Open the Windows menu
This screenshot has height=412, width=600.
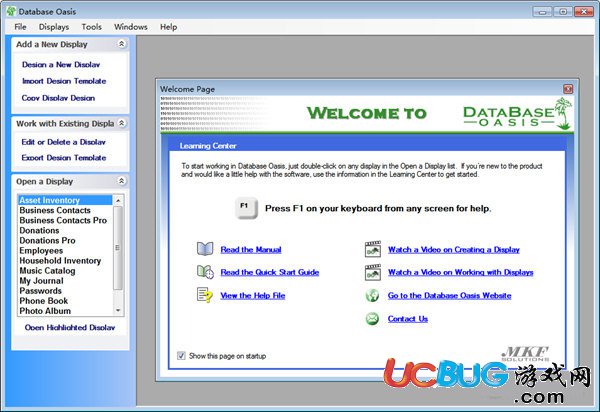[x=130, y=27]
